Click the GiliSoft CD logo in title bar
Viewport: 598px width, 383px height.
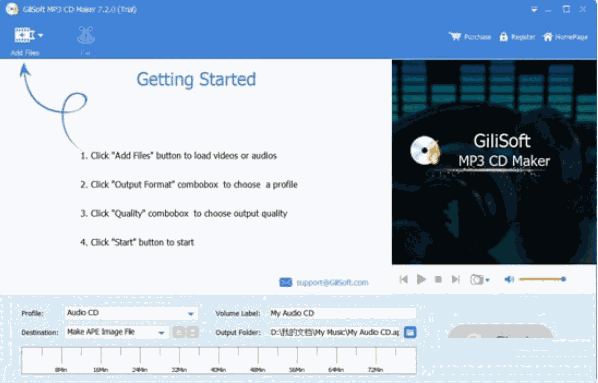tap(12, 9)
